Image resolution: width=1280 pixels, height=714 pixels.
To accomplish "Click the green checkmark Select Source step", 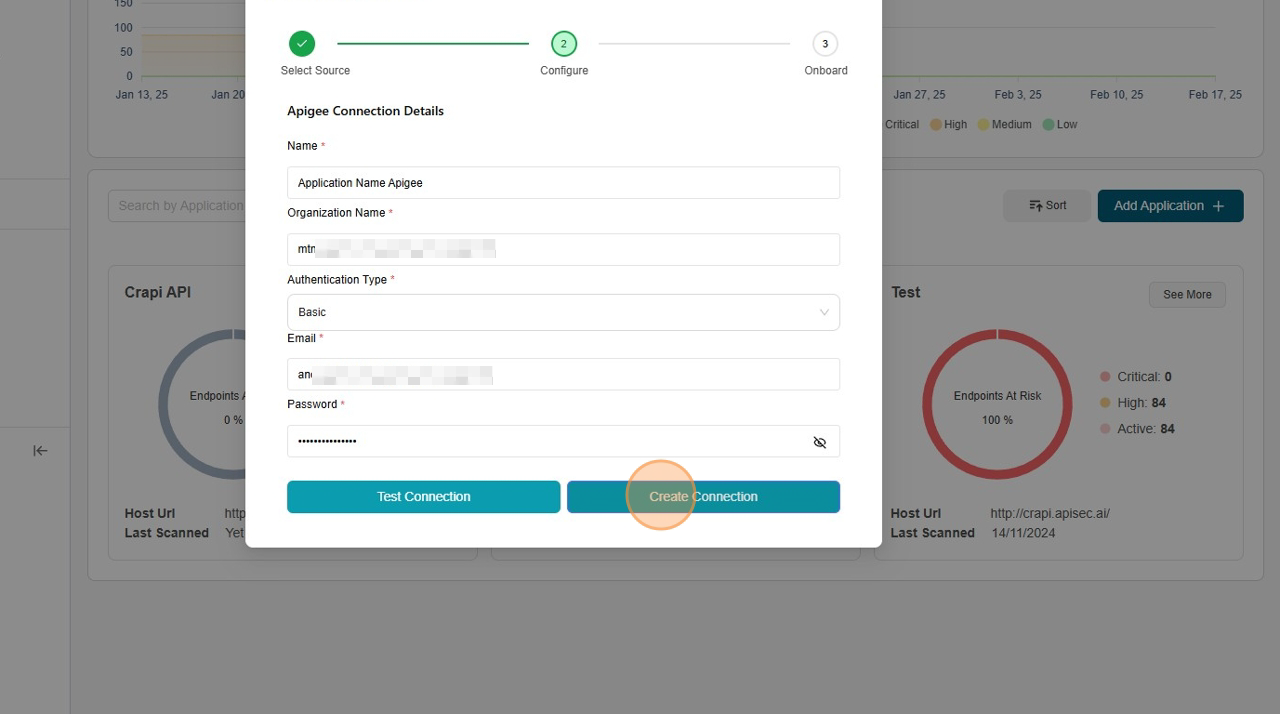I will coord(302,44).
